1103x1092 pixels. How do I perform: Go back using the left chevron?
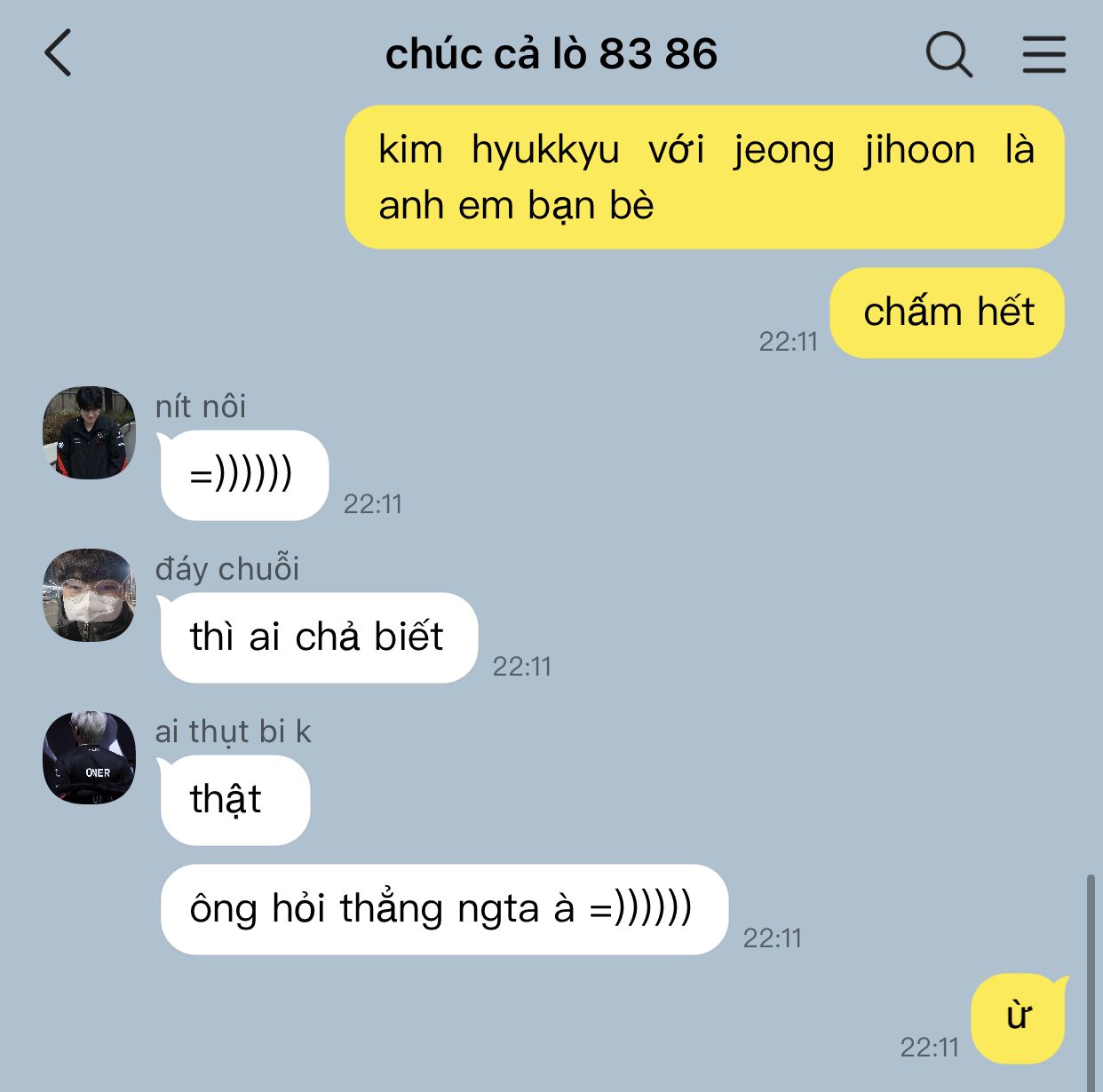58,53
